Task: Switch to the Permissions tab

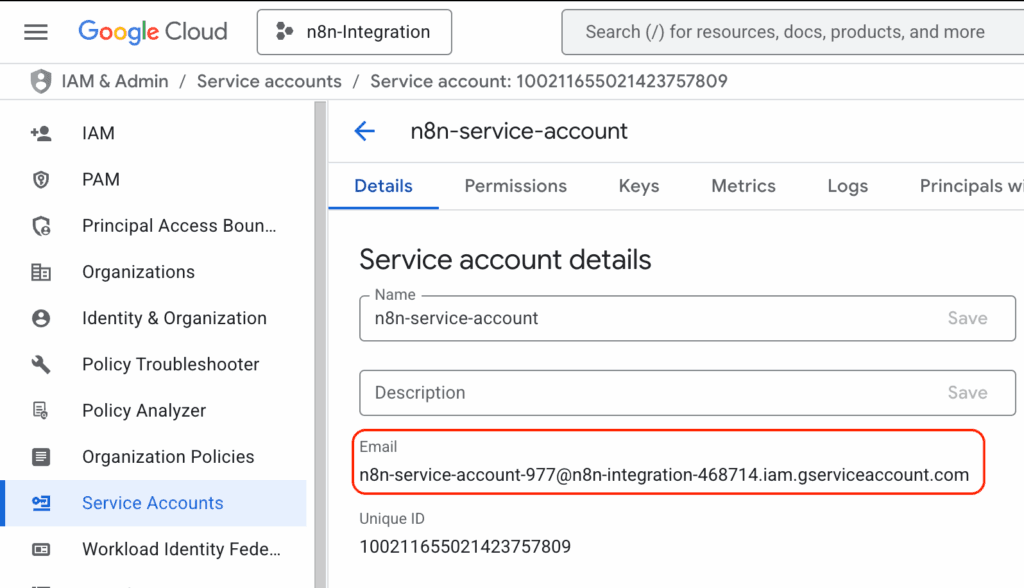Action: pos(515,186)
